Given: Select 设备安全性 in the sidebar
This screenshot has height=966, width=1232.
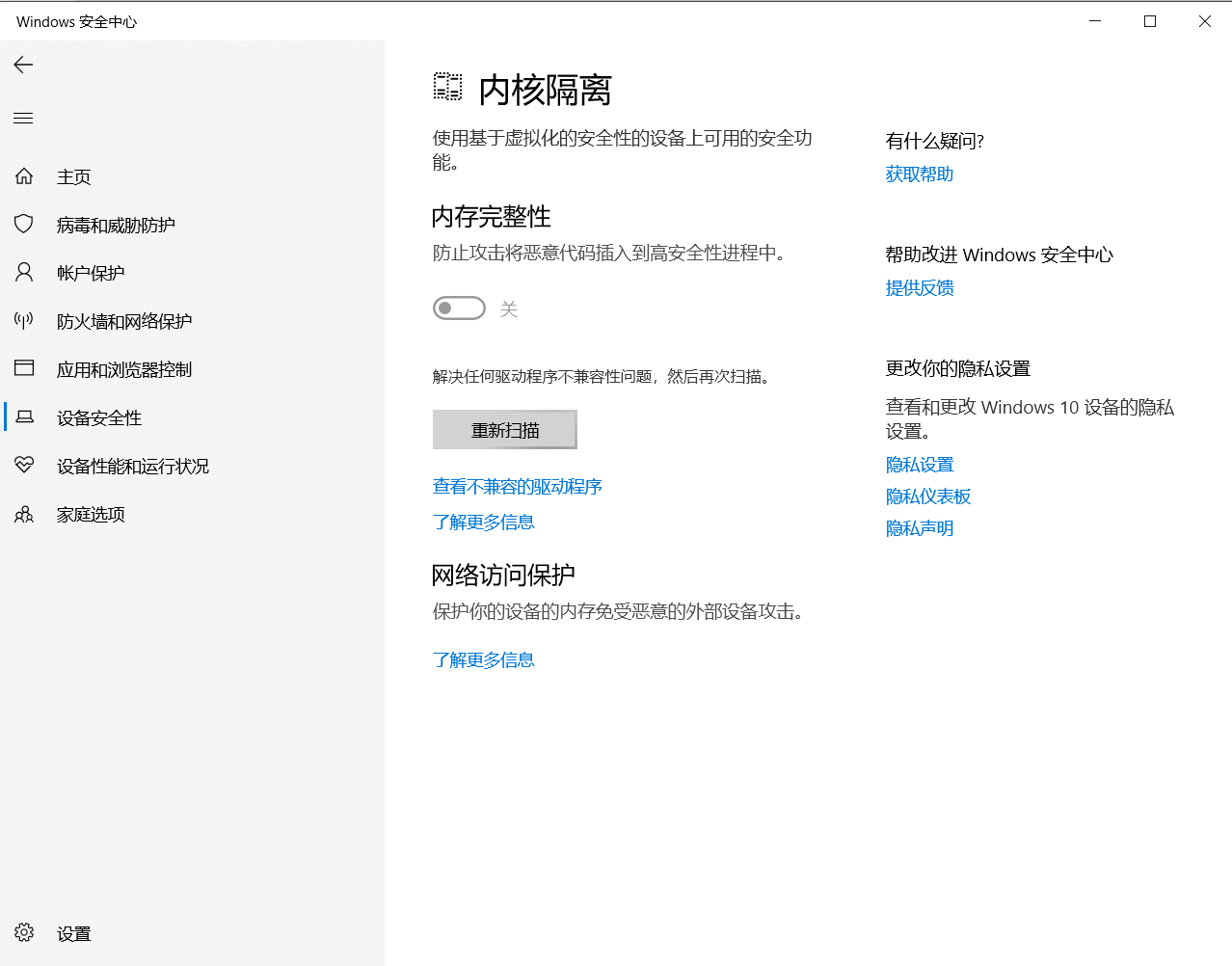Looking at the screenshot, I should pos(193,417).
